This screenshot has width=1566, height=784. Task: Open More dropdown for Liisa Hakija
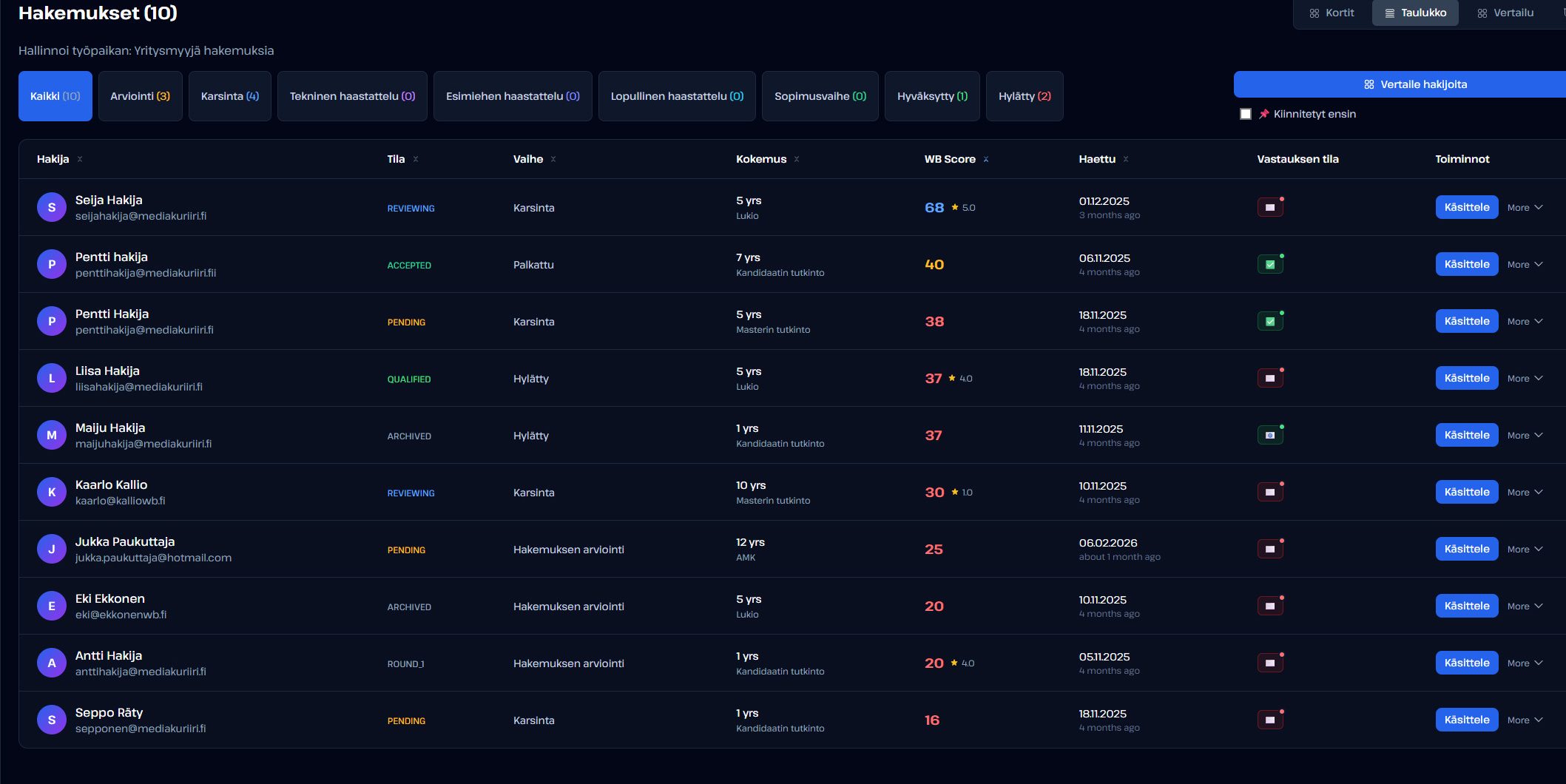(1525, 379)
